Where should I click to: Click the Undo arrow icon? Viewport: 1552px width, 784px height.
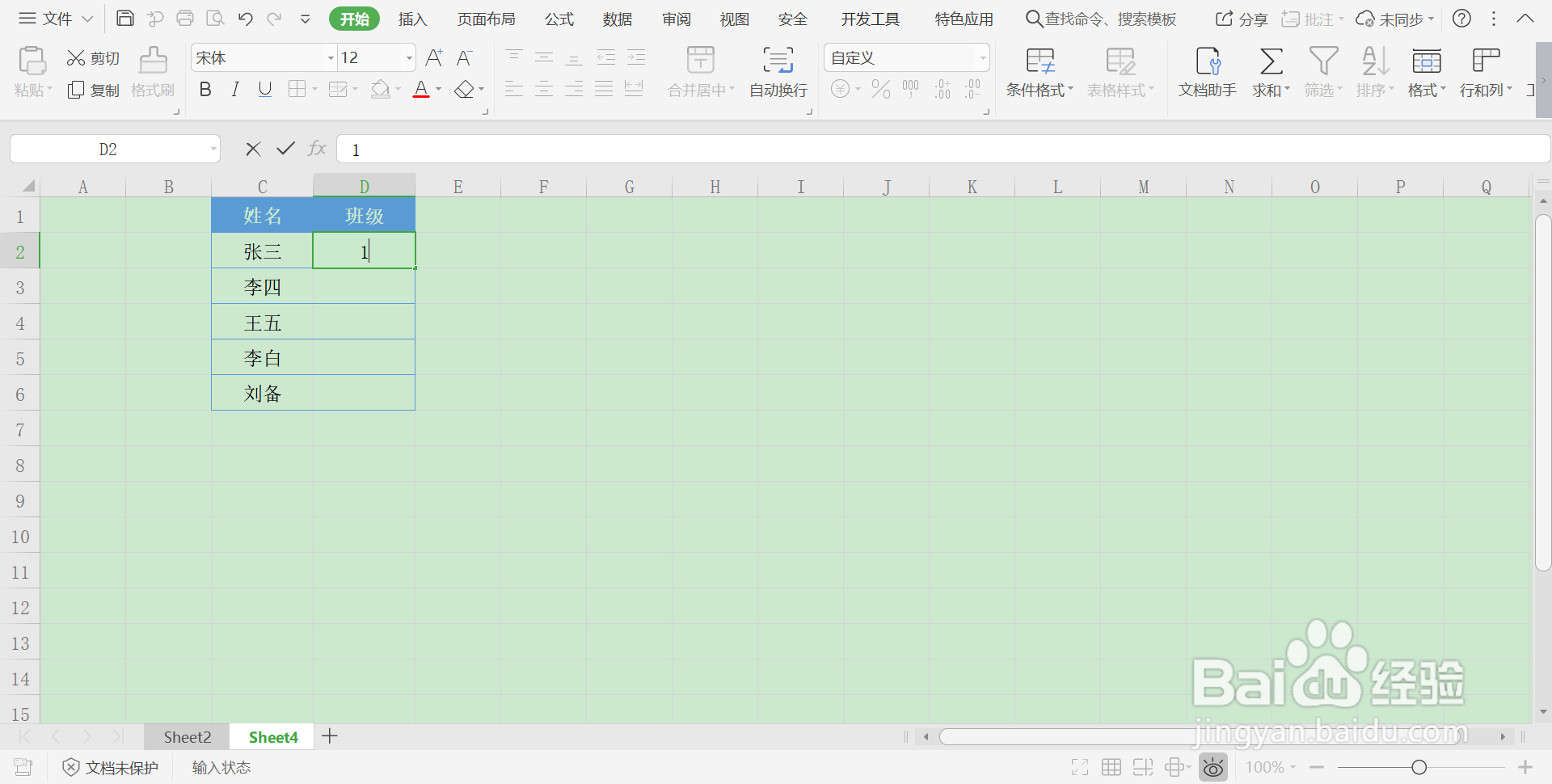(x=246, y=18)
